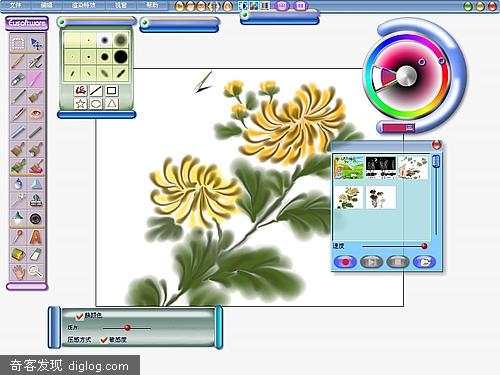Choose the blue cone sharpen tool

coord(36,183)
